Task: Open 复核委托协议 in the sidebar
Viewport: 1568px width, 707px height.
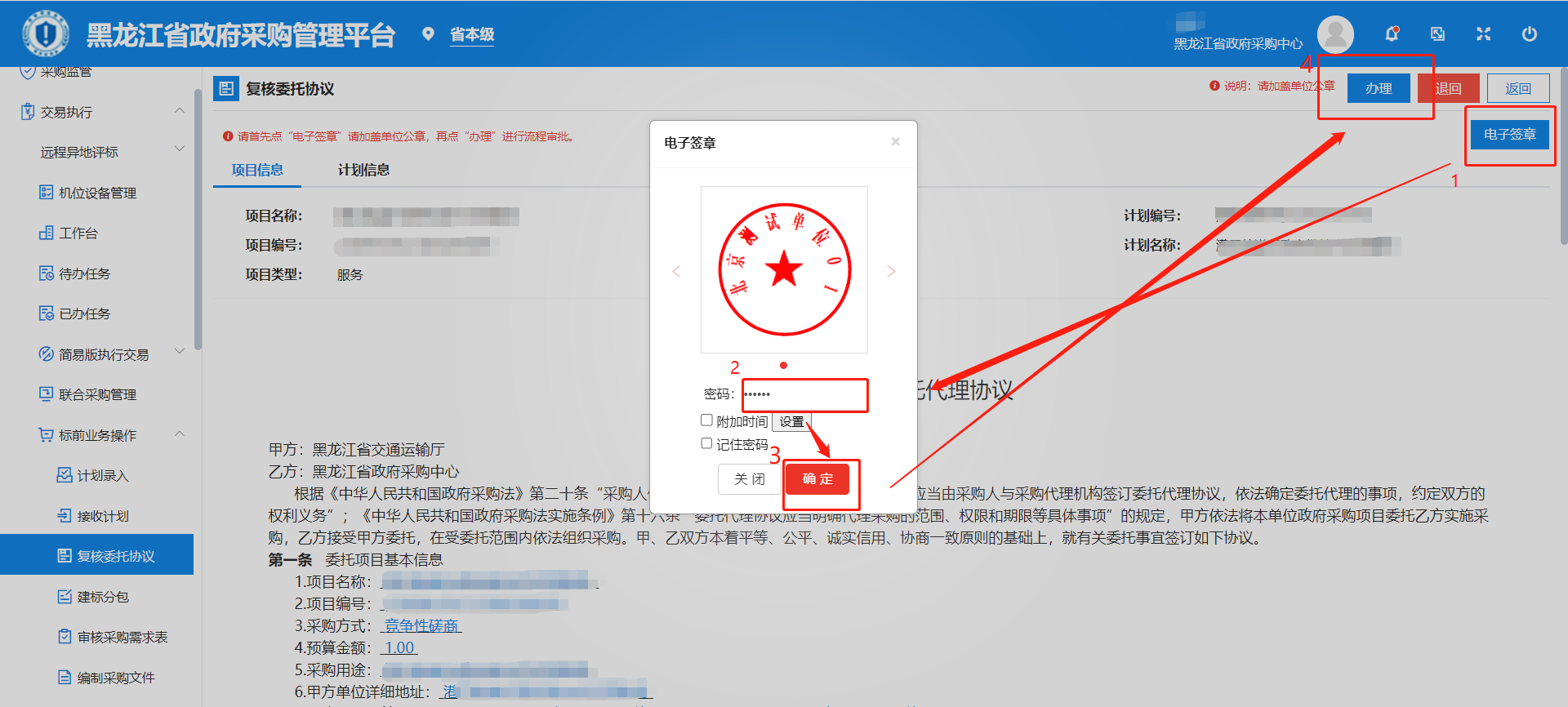Action: coord(96,555)
